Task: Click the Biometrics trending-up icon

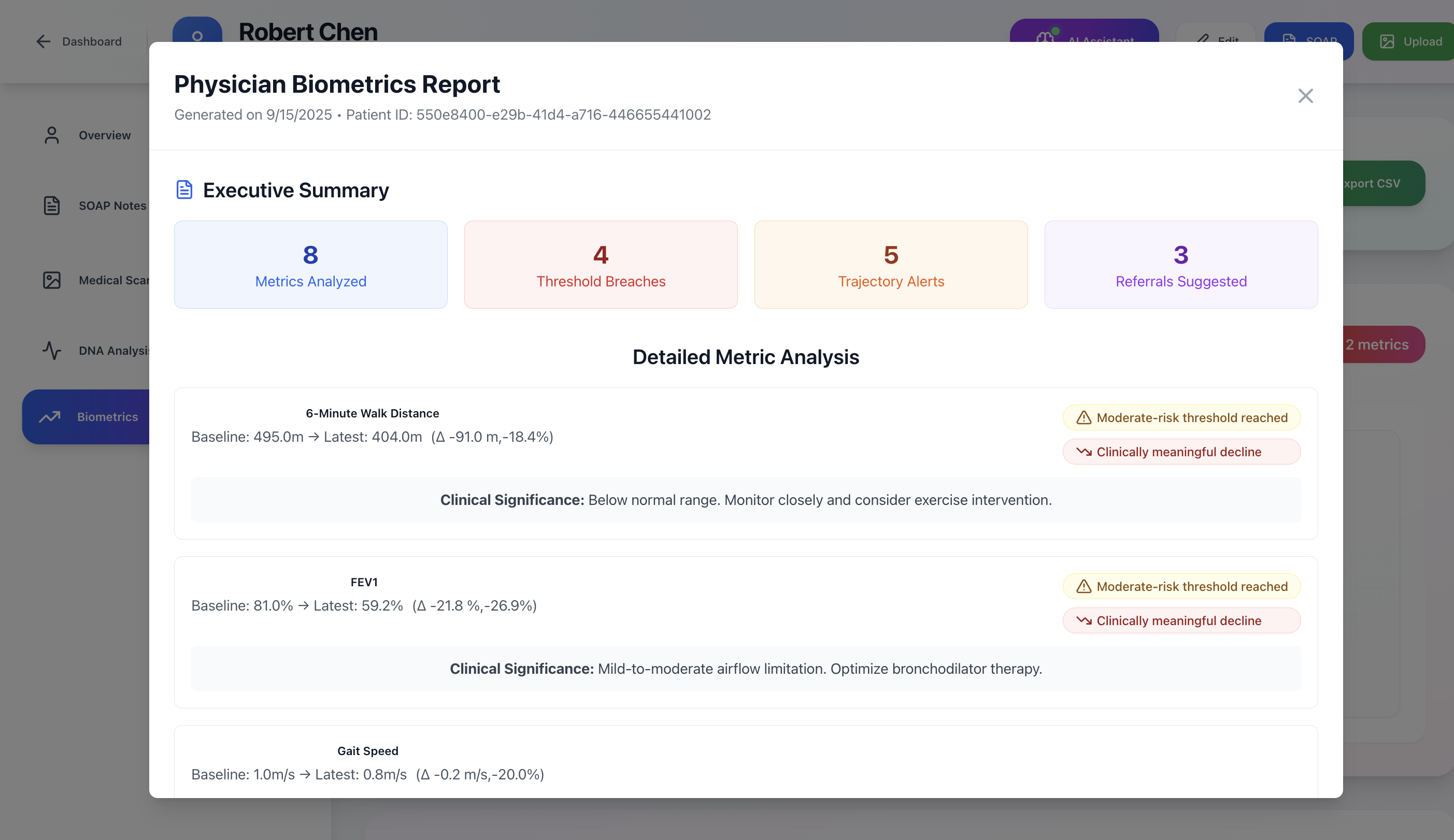Action: (50, 416)
